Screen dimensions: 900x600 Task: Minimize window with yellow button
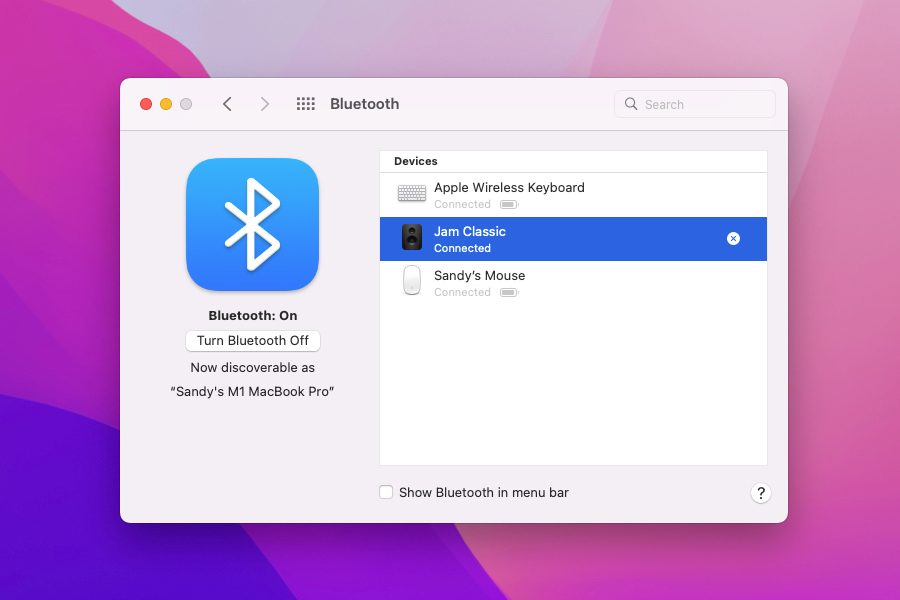tap(166, 104)
